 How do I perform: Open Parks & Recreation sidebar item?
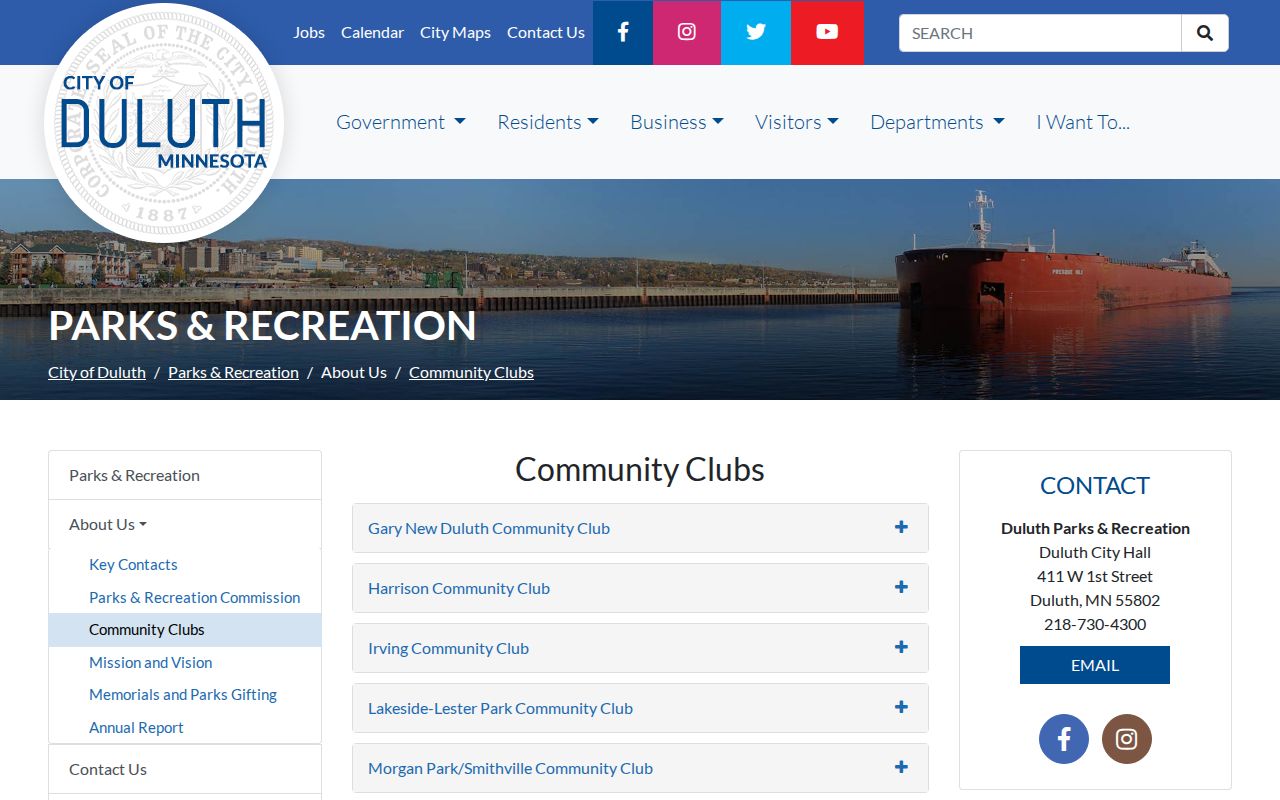[x=185, y=475]
